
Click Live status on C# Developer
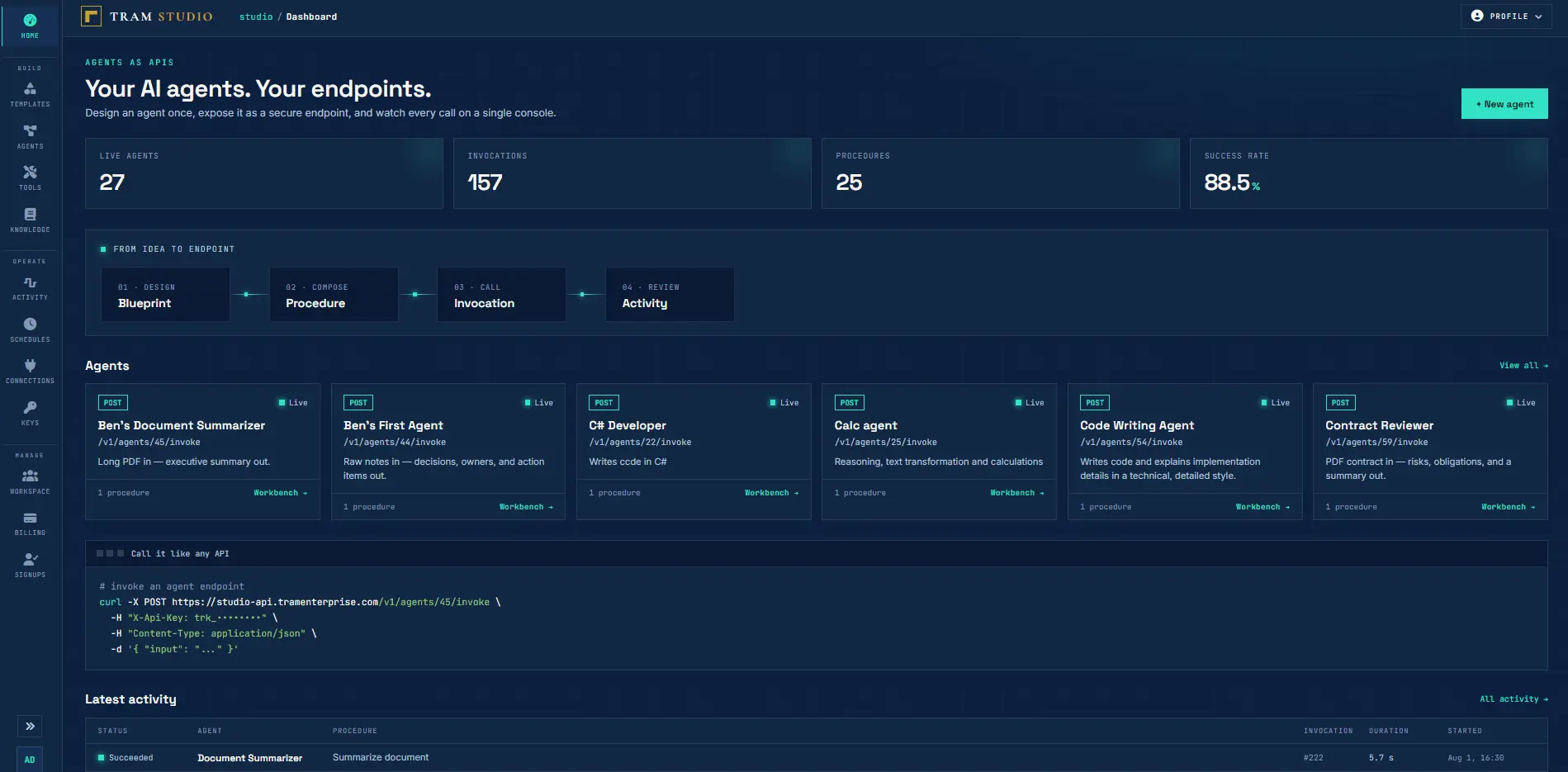tap(784, 403)
